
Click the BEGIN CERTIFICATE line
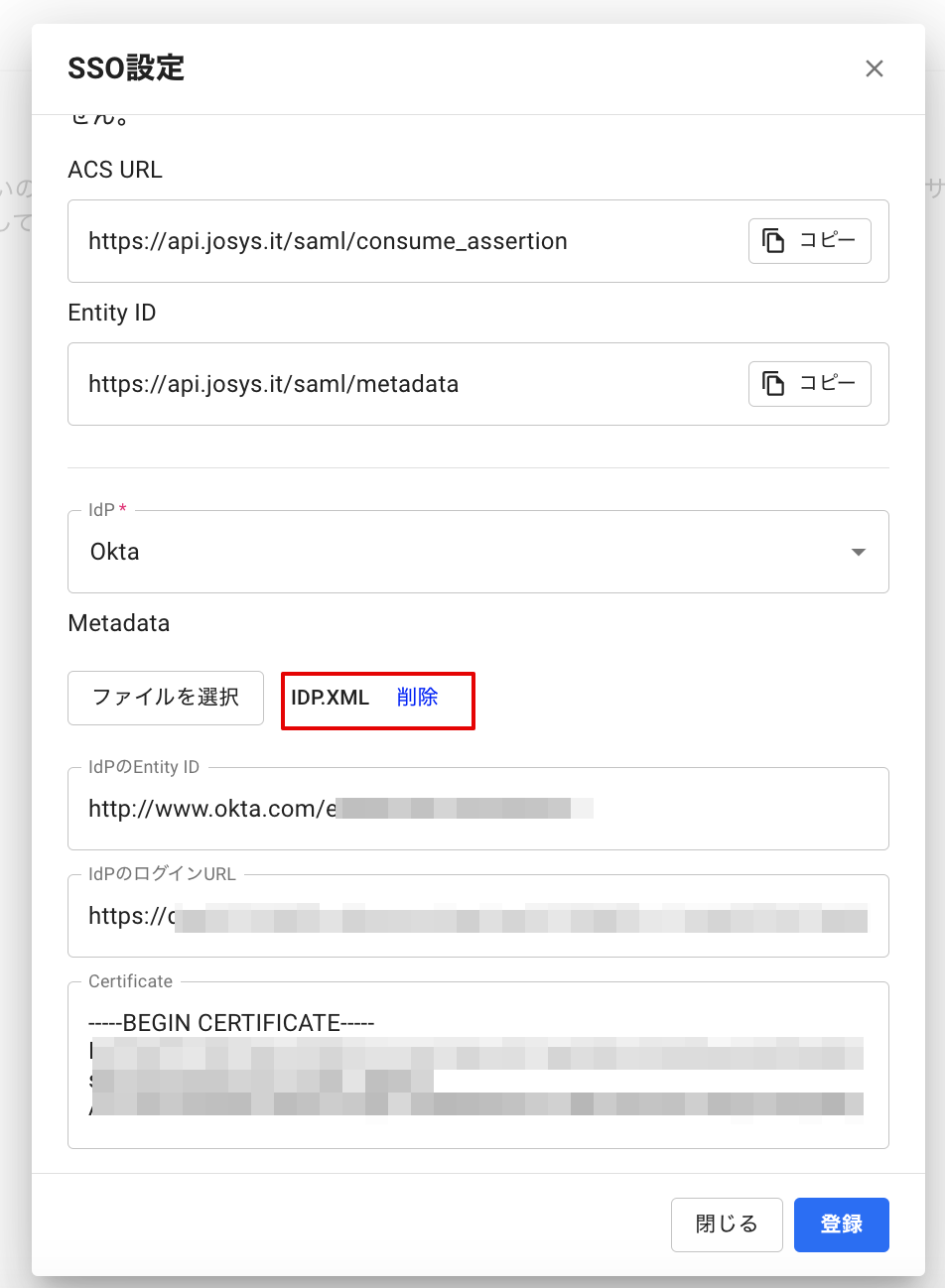[x=231, y=1023]
